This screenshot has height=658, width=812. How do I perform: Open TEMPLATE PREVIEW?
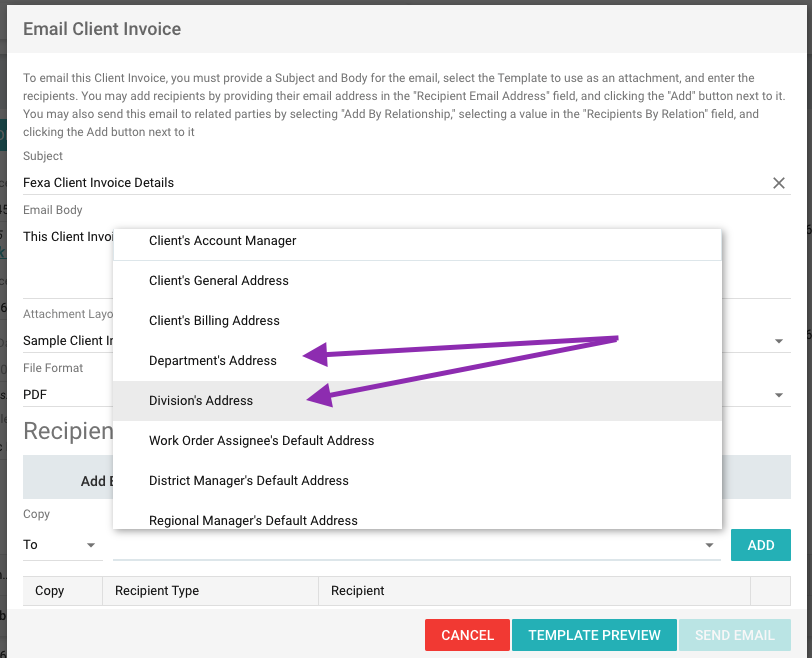point(594,635)
